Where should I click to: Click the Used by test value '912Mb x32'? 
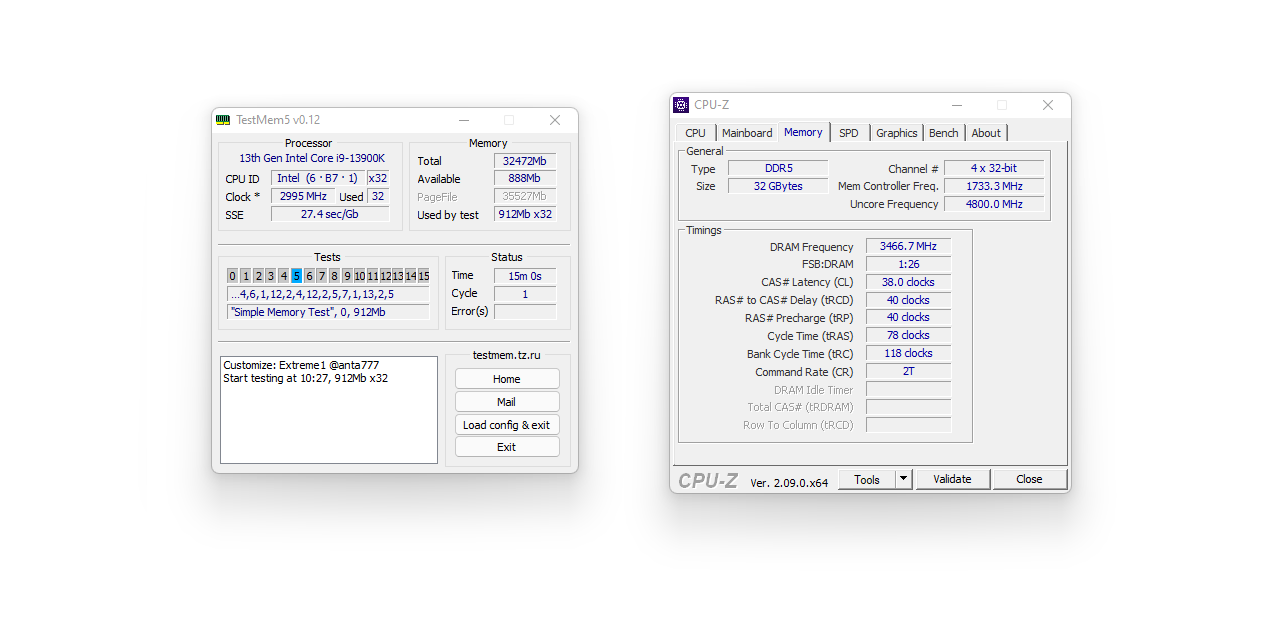pyautogui.click(x=525, y=215)
